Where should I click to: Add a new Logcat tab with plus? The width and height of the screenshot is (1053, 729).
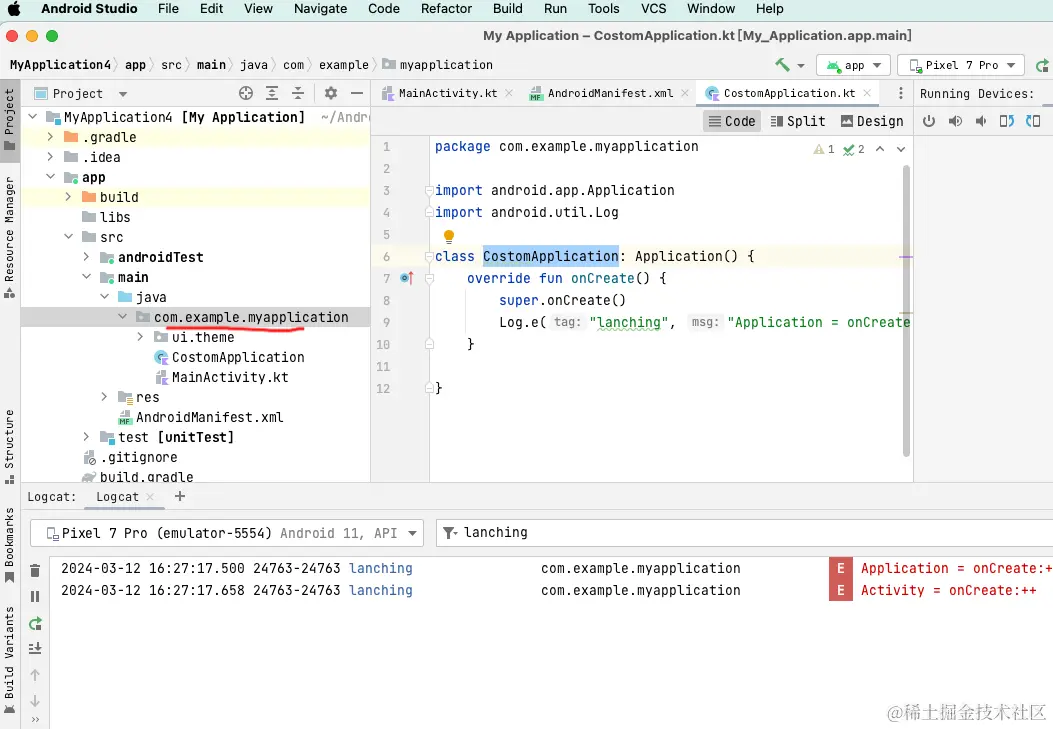179,496
